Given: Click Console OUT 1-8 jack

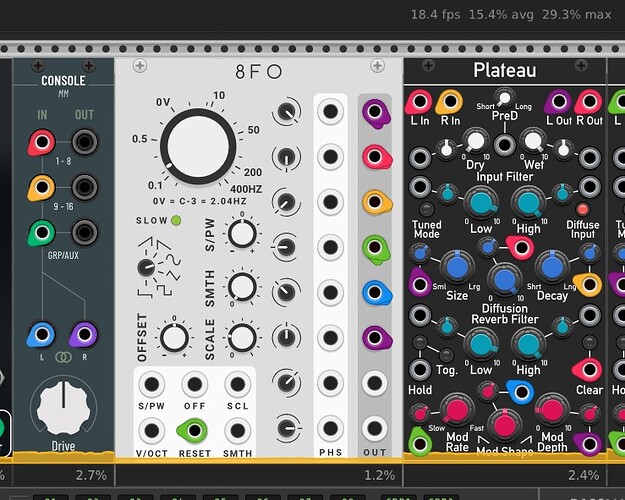Looking at the screenshot, I should 85,142.
